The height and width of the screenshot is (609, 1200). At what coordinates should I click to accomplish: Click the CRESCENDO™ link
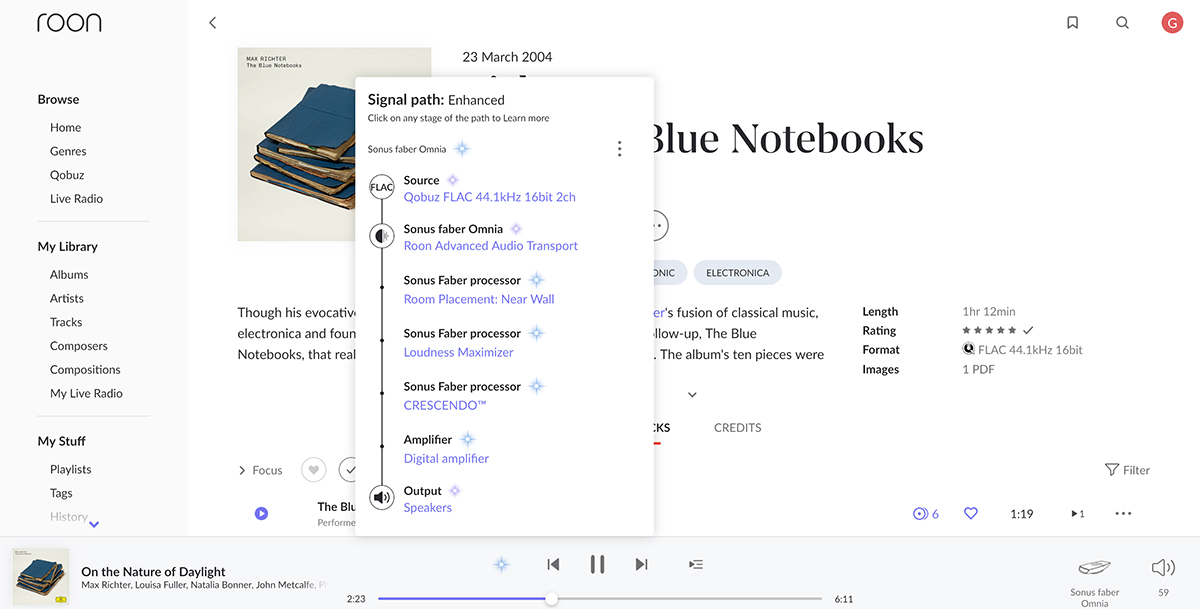445,405
